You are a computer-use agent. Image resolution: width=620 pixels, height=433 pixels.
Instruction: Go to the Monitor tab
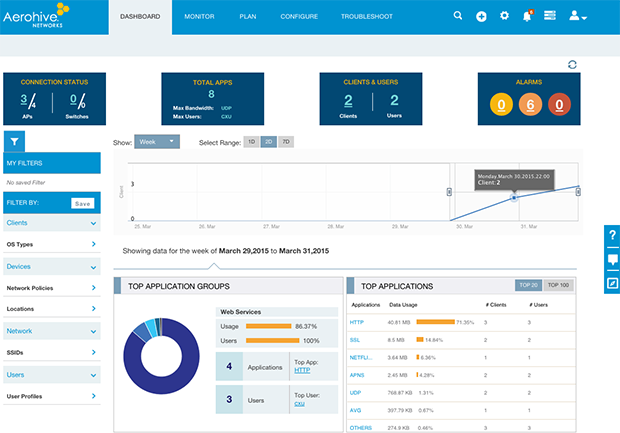[200, 17]
